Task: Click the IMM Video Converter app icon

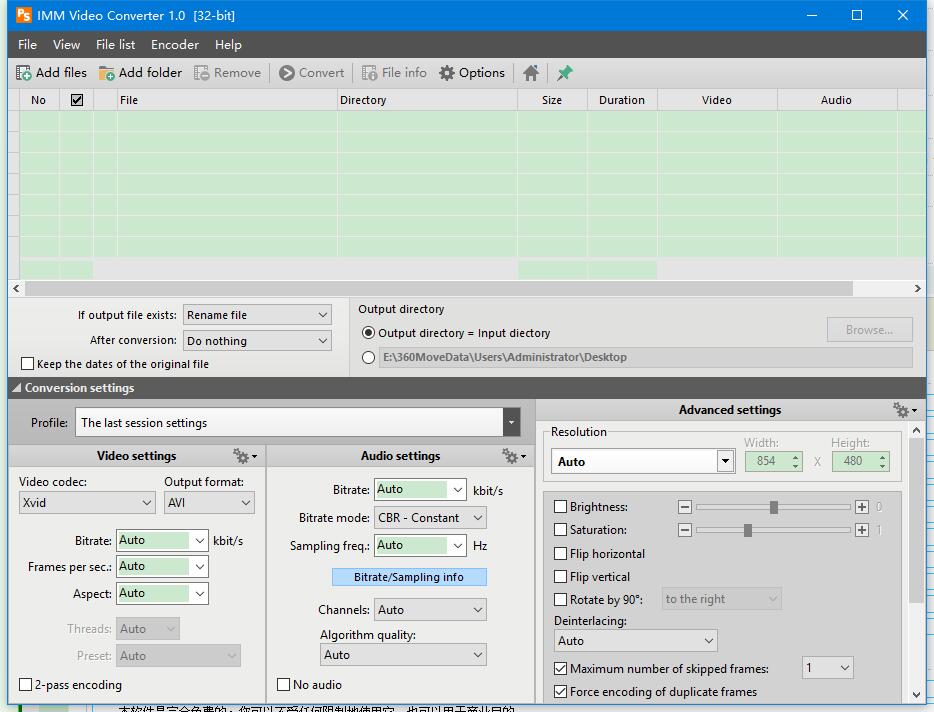Action: pos(24,15)
